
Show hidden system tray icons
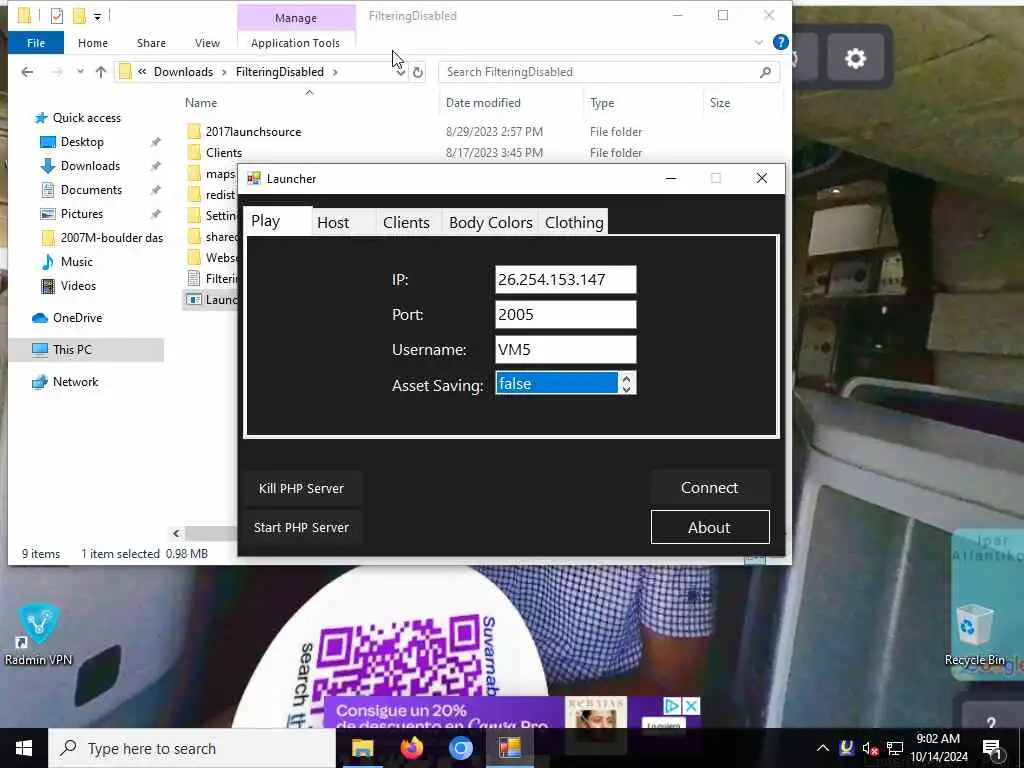pos(823,748)
